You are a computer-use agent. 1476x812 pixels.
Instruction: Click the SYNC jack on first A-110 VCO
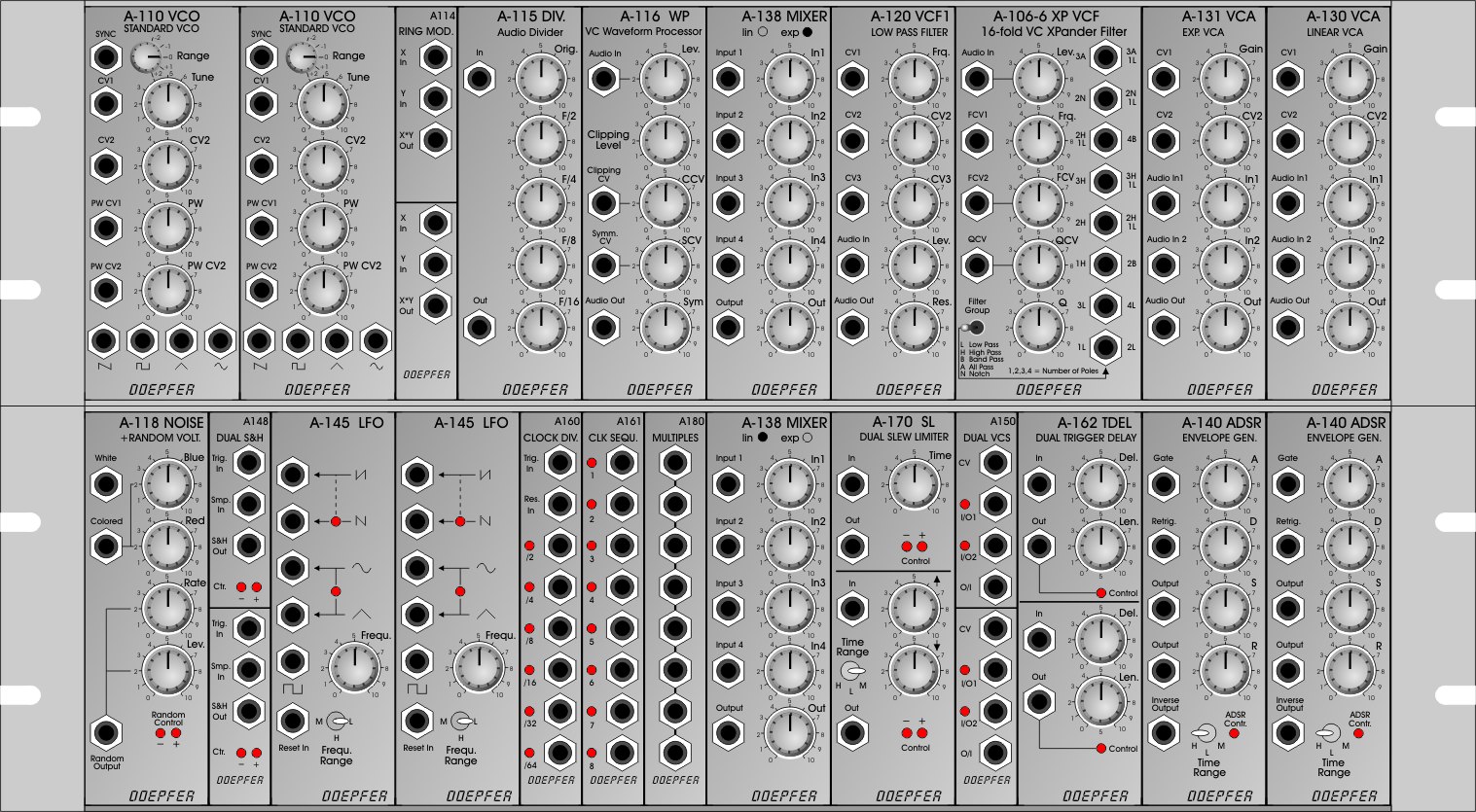[x=105, y=56]
